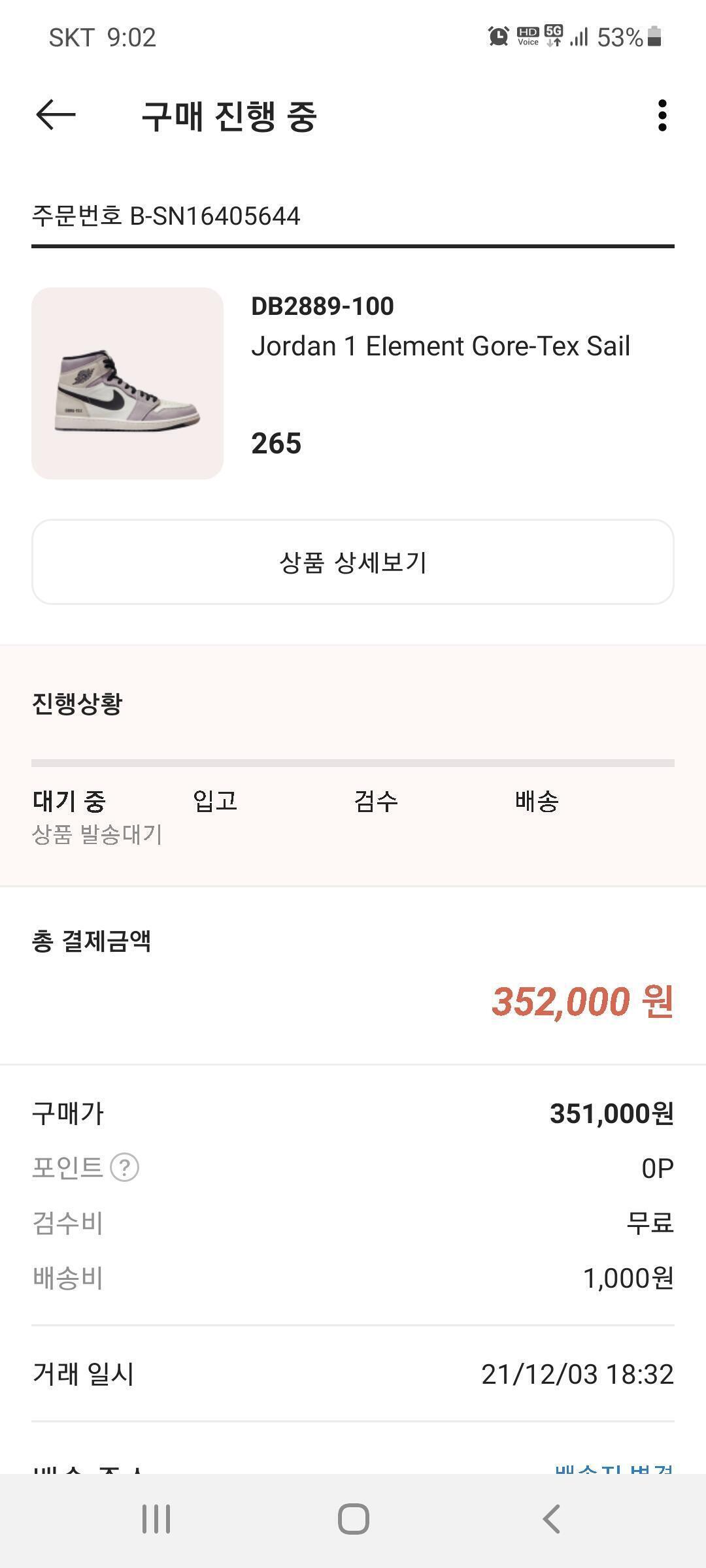Tap the Jordan 1 sneaker thumbnail
This screenshot has height=1568, width=706.
[x=127, y=384]
